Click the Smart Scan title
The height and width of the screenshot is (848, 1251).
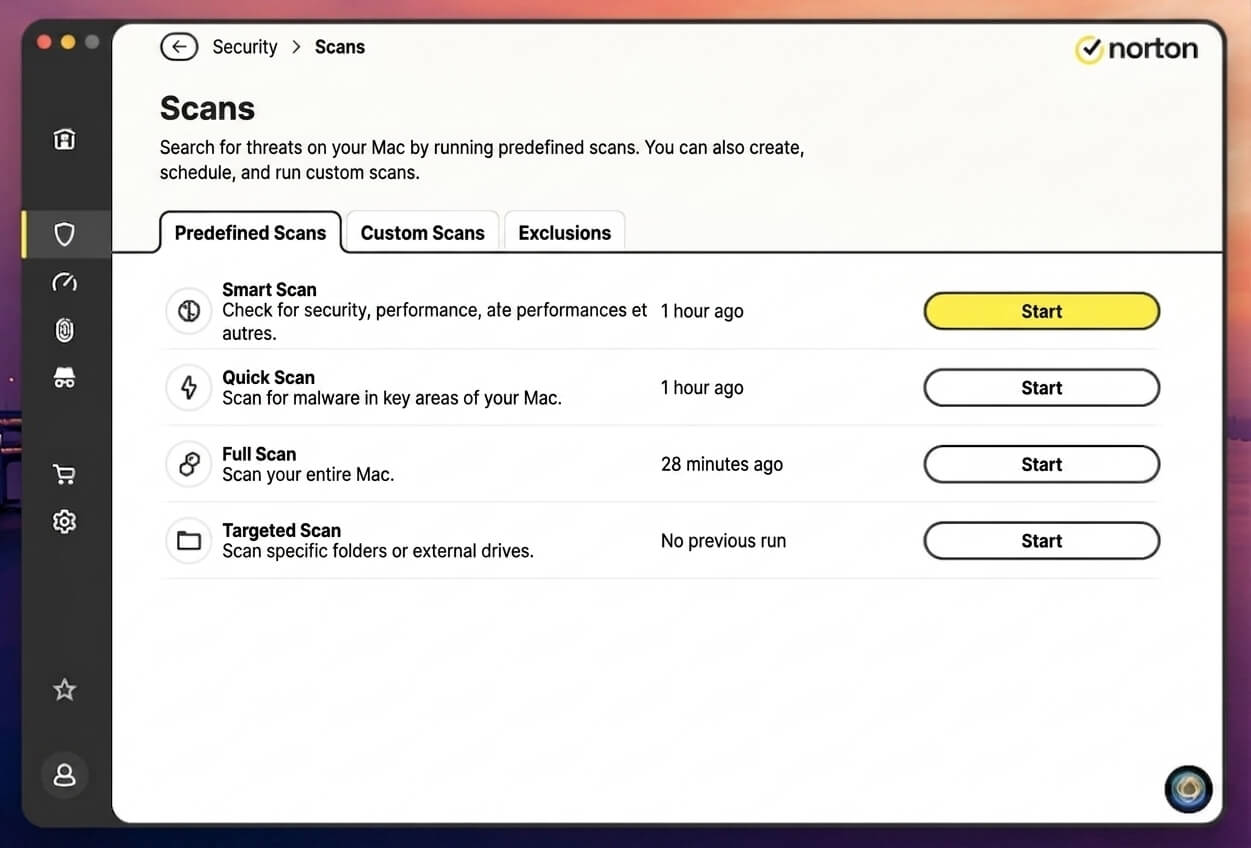click(x=269, y=290)
